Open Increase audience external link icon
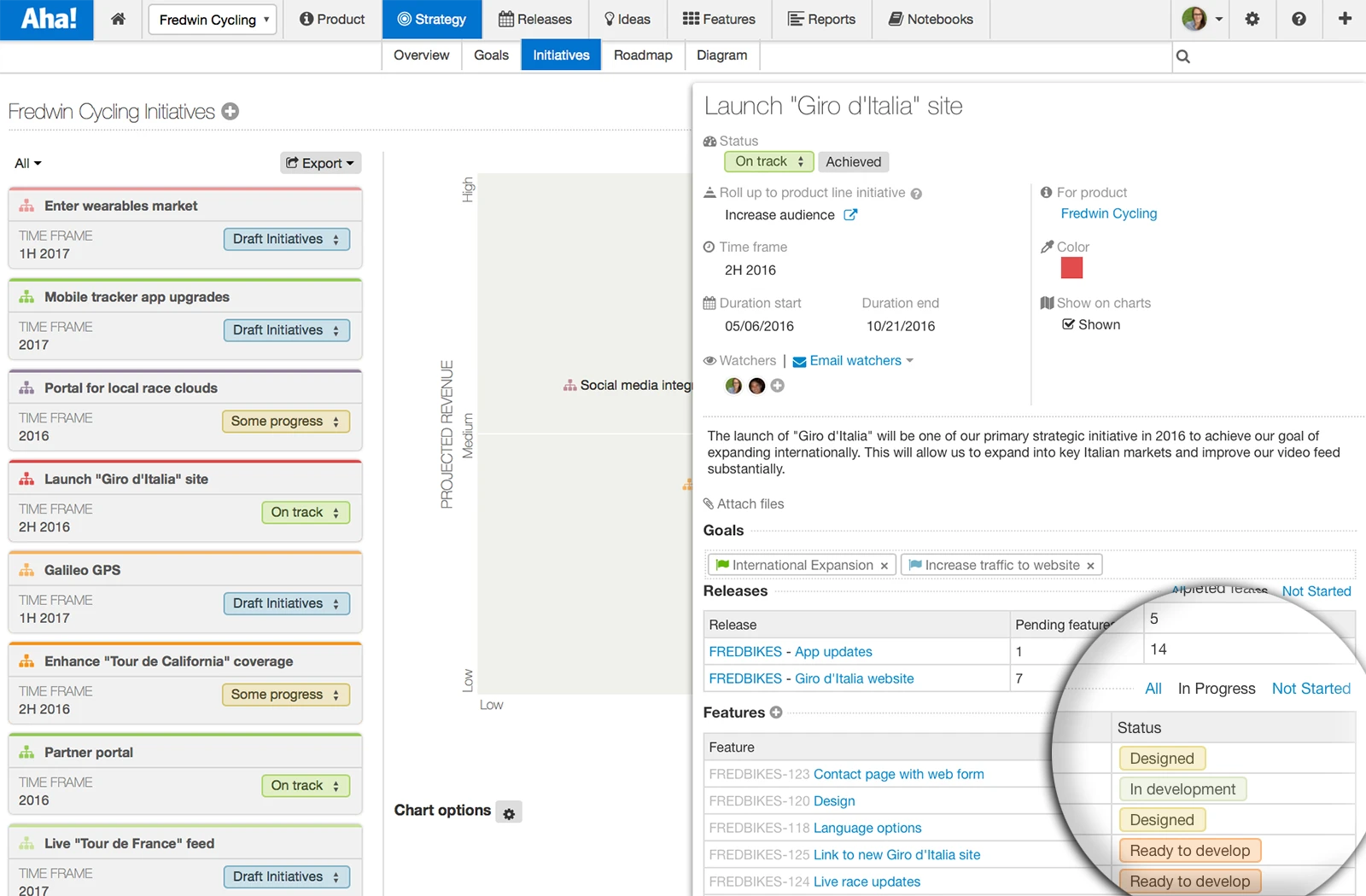This screenshot has height=896, width=1366. pyautogui.click(x=850, y=215)
